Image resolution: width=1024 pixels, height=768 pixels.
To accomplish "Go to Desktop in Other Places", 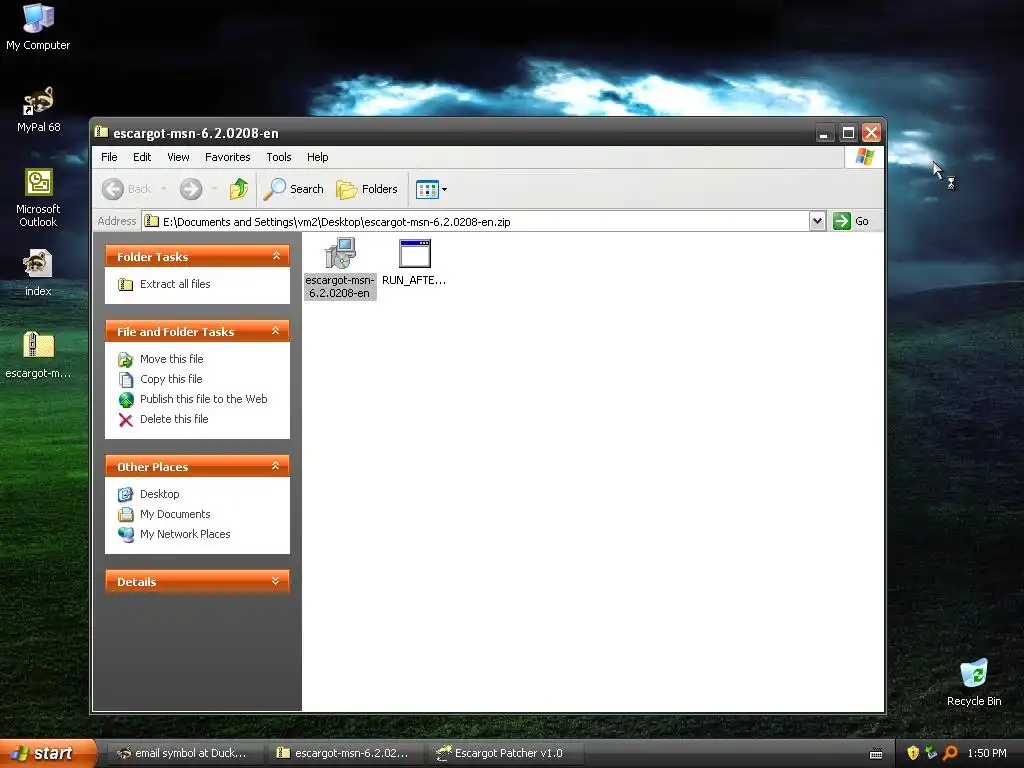I will pyautogui.click(x=159, y=494).
